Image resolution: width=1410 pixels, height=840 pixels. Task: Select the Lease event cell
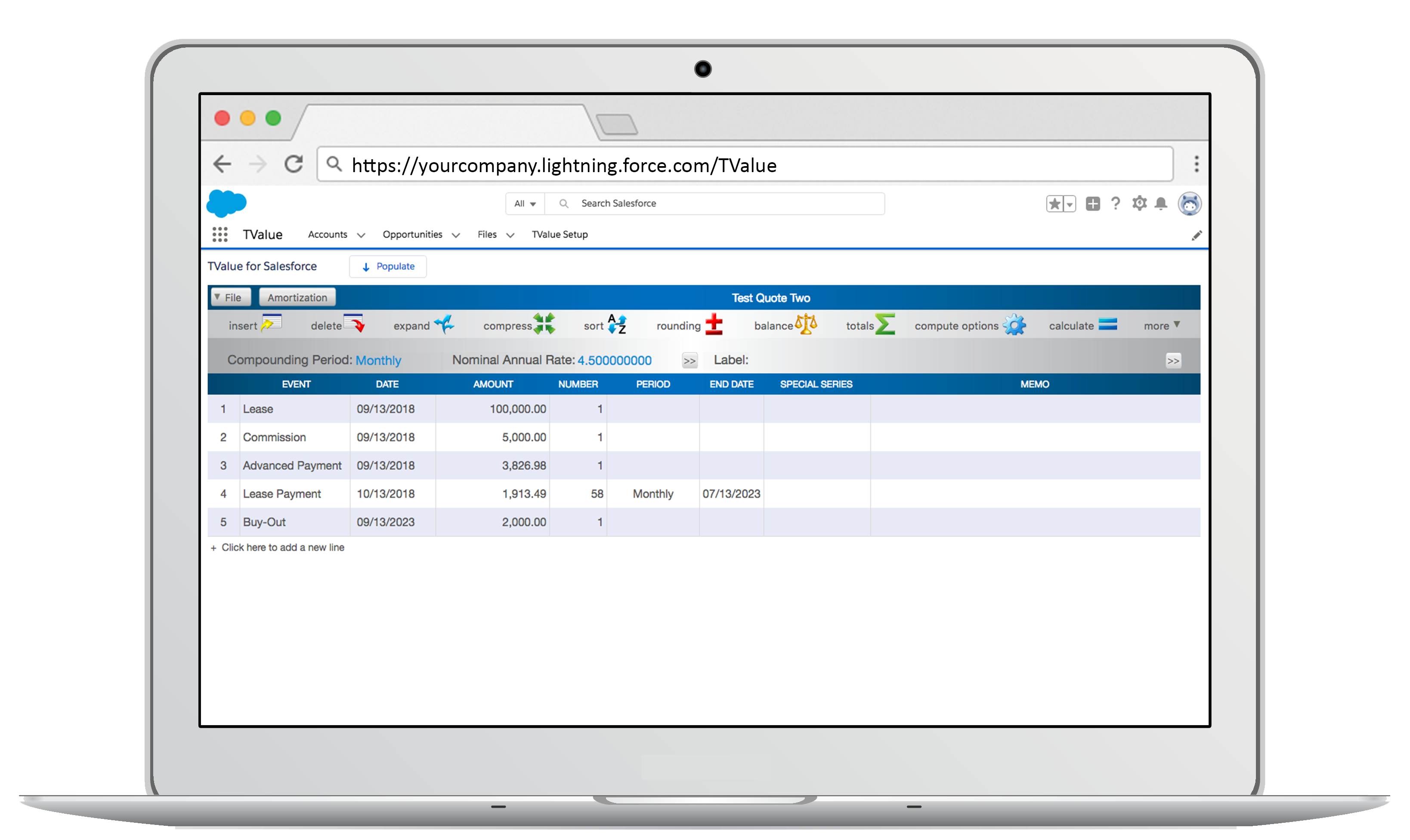(x=294, y=409)
